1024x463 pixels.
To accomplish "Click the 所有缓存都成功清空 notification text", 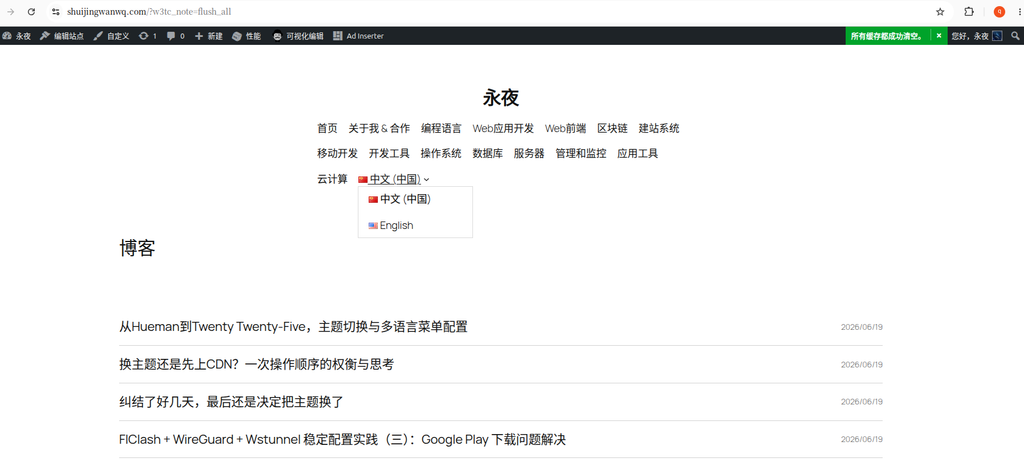I will (x=886, y=36).
